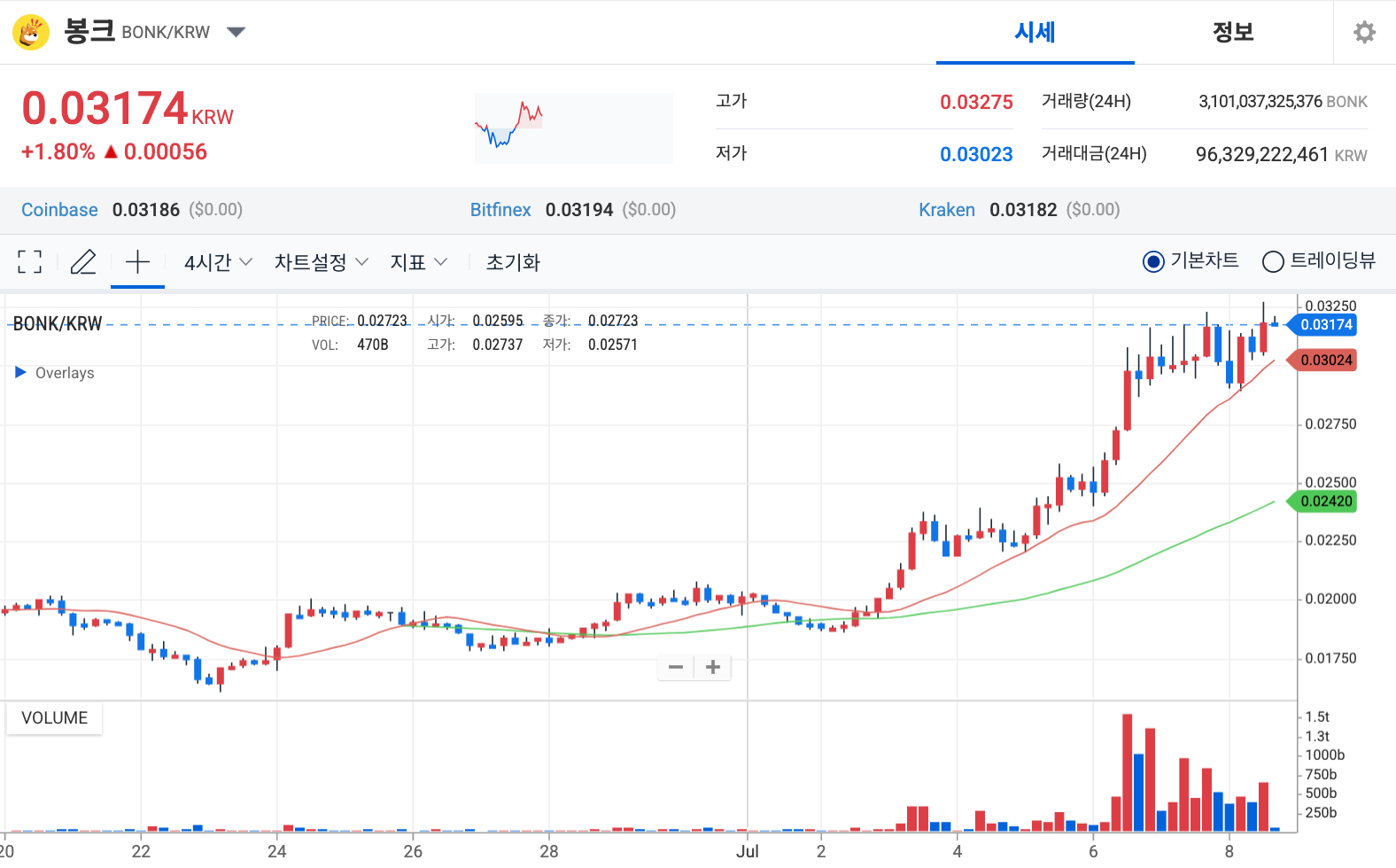This screenshot has height=868, width=1396.
Task: Click the 0.01750 price axis label
Action: [x=1330, y=658]
